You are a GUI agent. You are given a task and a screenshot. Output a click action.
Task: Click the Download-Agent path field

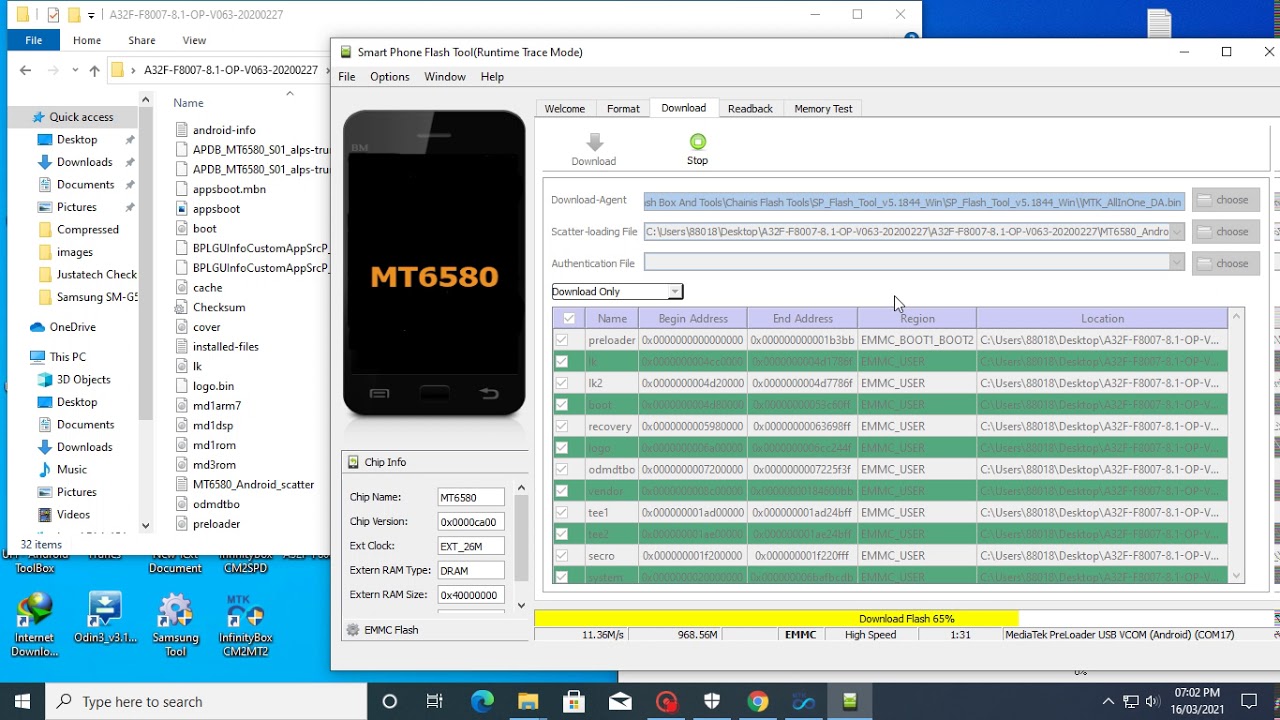[x=914, y=201]
